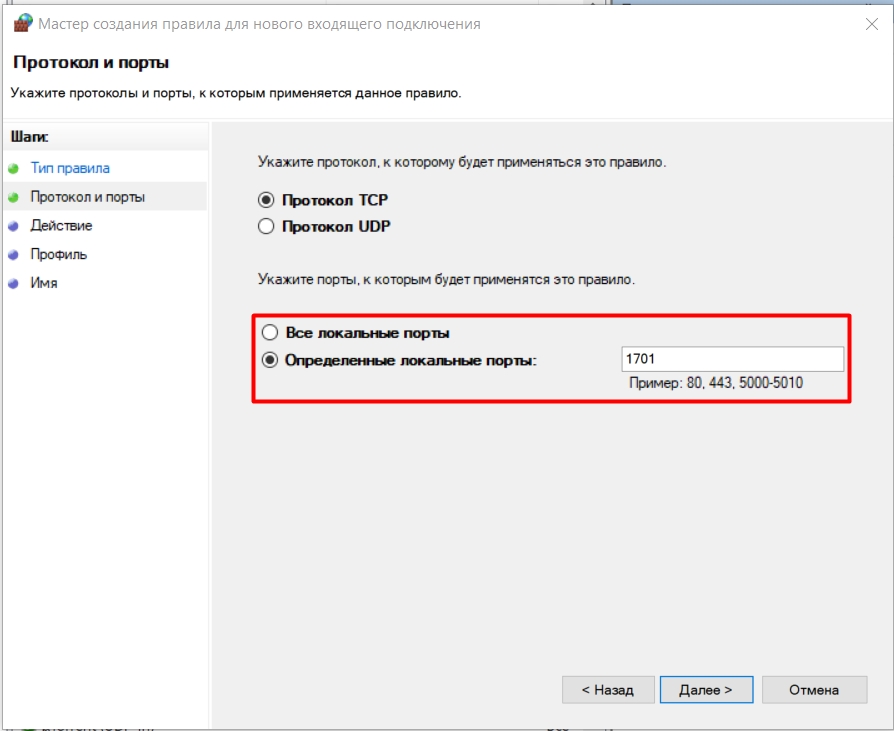Viewport: 894px width, 731px height.
Task: Select the Протокол UDP radio button
Action: coord(266,226)
